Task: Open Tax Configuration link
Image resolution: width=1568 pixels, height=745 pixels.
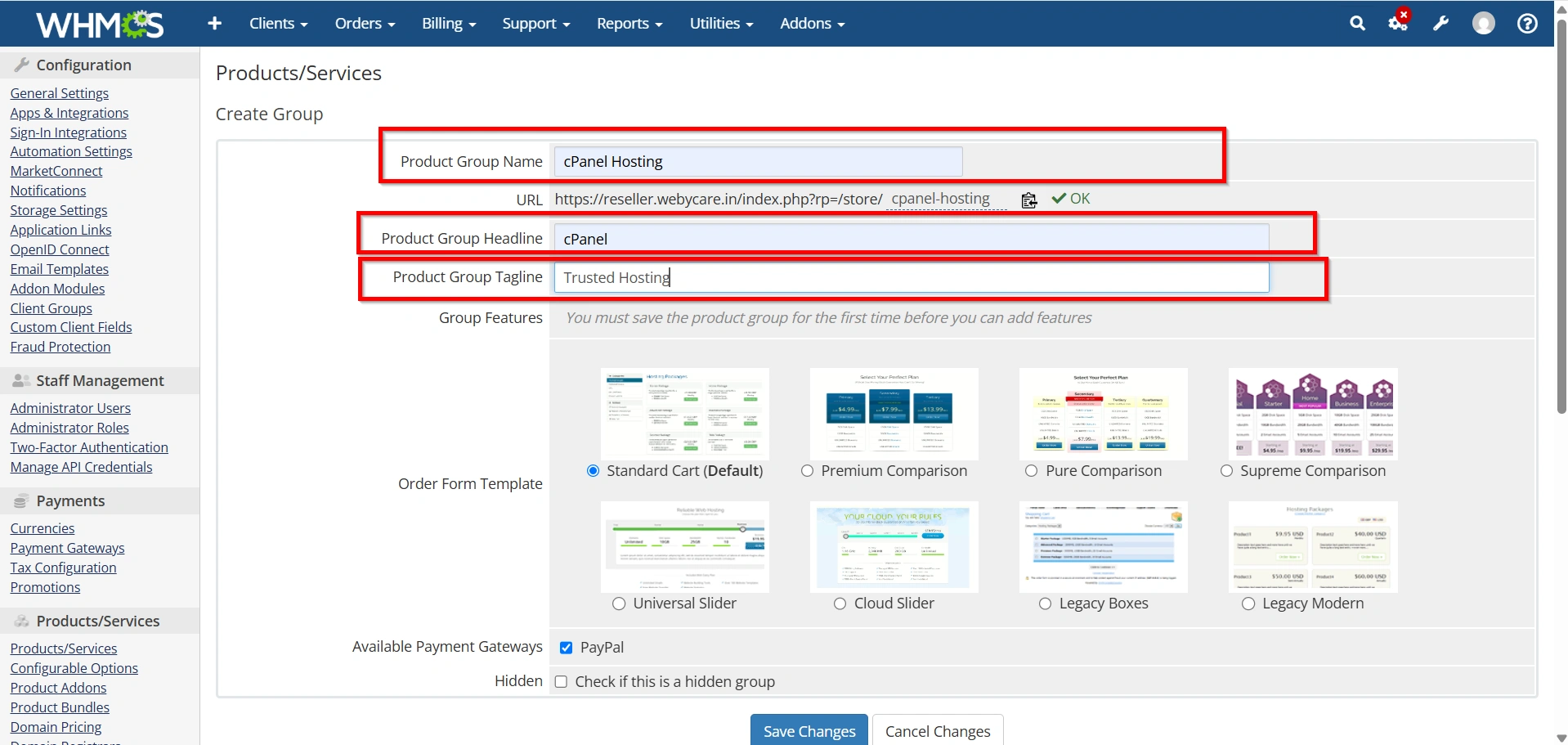Action: [x=64, y=568]
